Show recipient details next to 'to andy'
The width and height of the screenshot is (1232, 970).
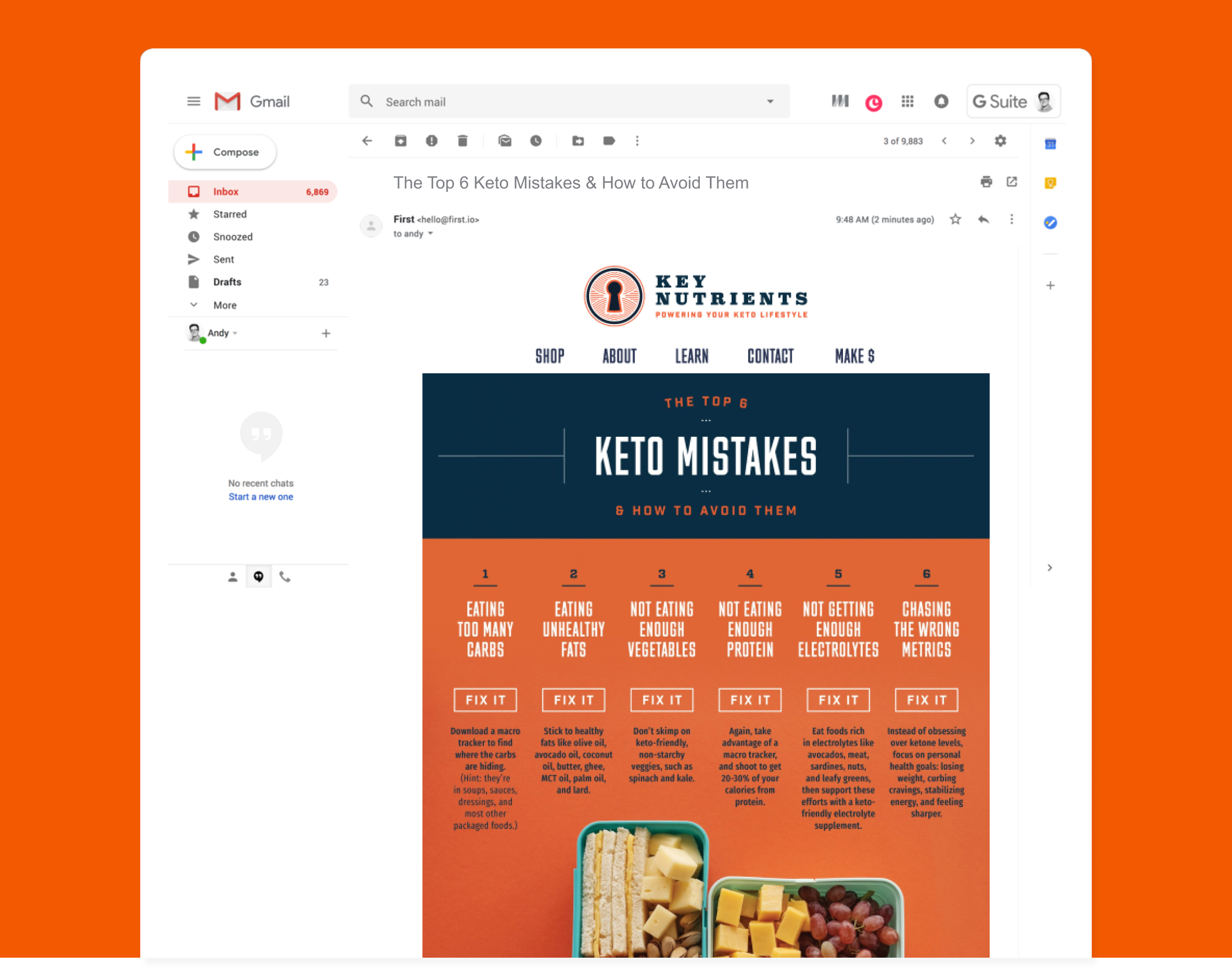[x=431, y=234]
